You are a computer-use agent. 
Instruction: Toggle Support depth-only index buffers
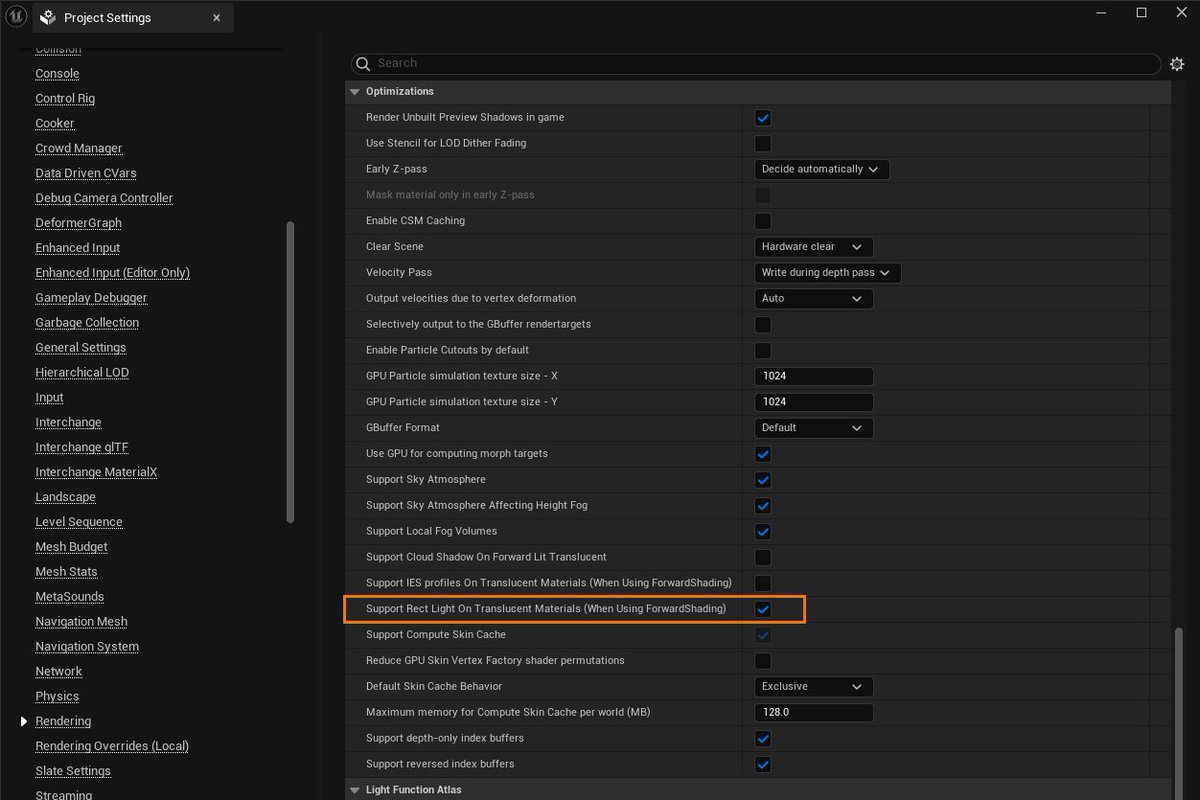[763, 738]
